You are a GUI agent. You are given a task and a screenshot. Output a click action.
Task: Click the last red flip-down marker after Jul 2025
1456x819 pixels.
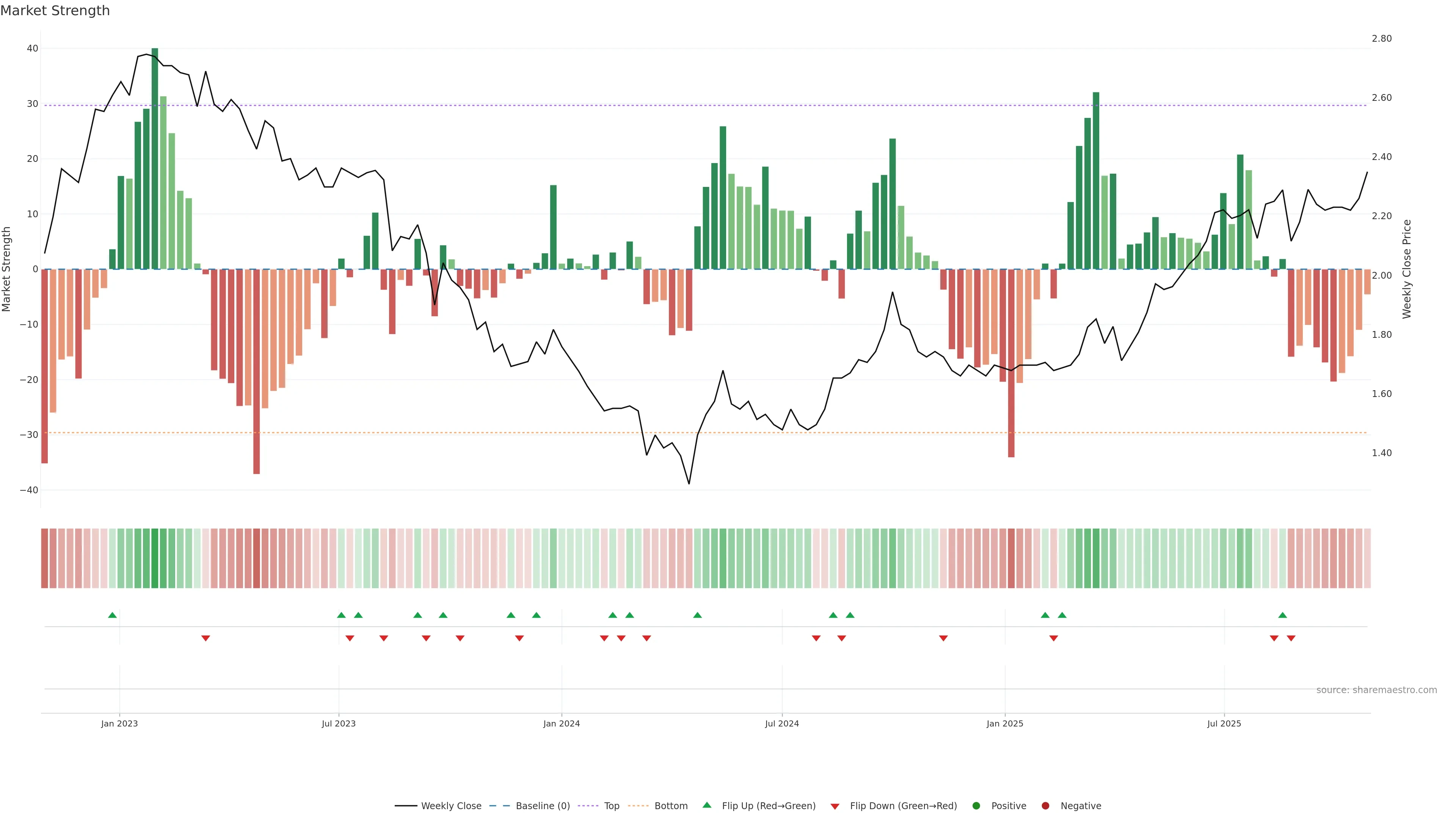[x=1291, y=638]
